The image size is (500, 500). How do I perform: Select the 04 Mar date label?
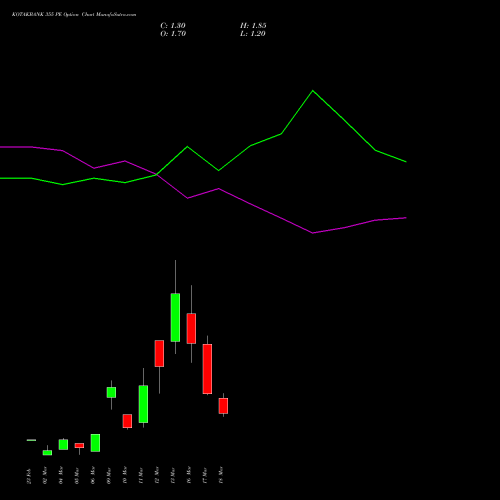[x=61, y=476]
